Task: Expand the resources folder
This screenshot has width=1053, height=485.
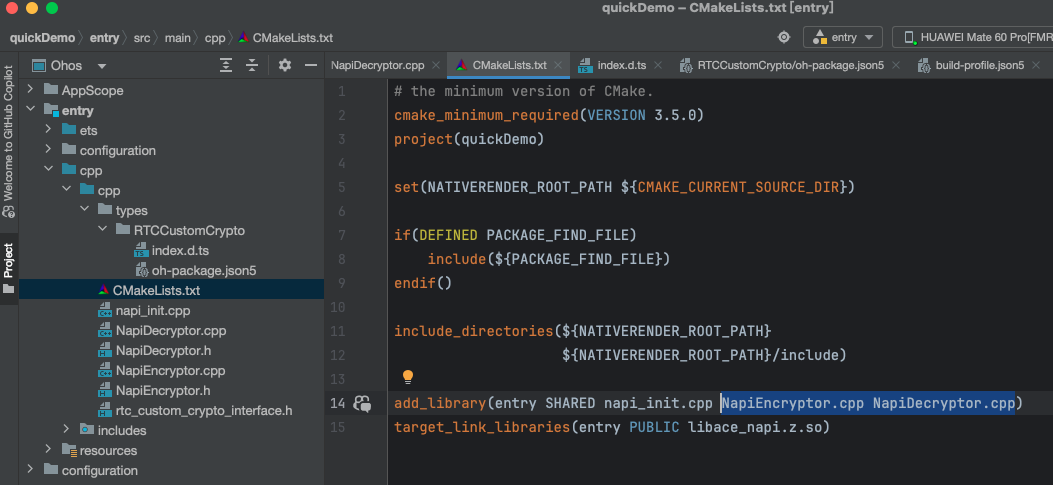Action: tap(48, 449)
